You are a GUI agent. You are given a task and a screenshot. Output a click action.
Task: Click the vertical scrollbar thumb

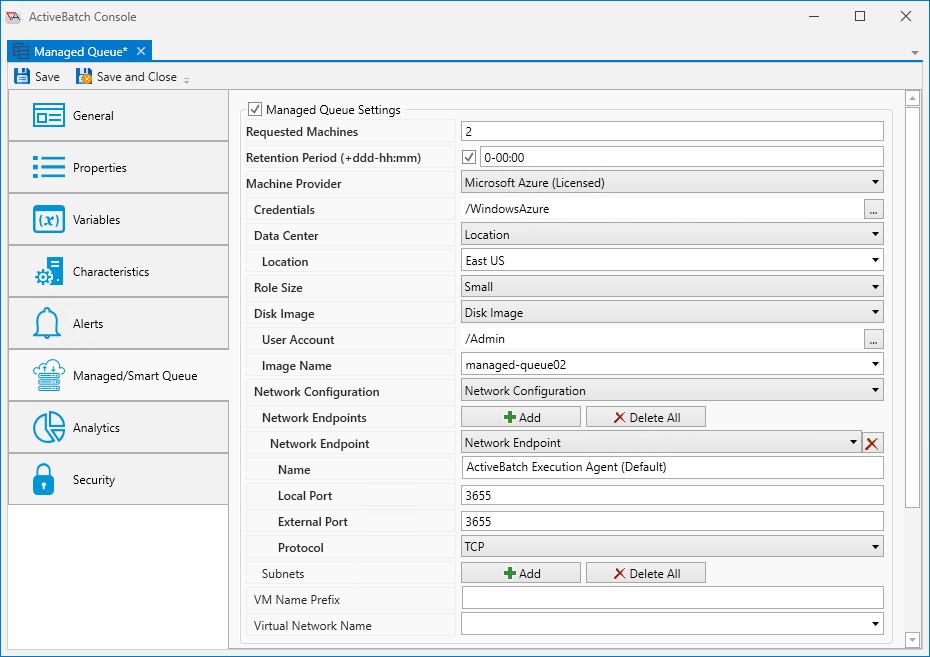[x=912, y=307]
